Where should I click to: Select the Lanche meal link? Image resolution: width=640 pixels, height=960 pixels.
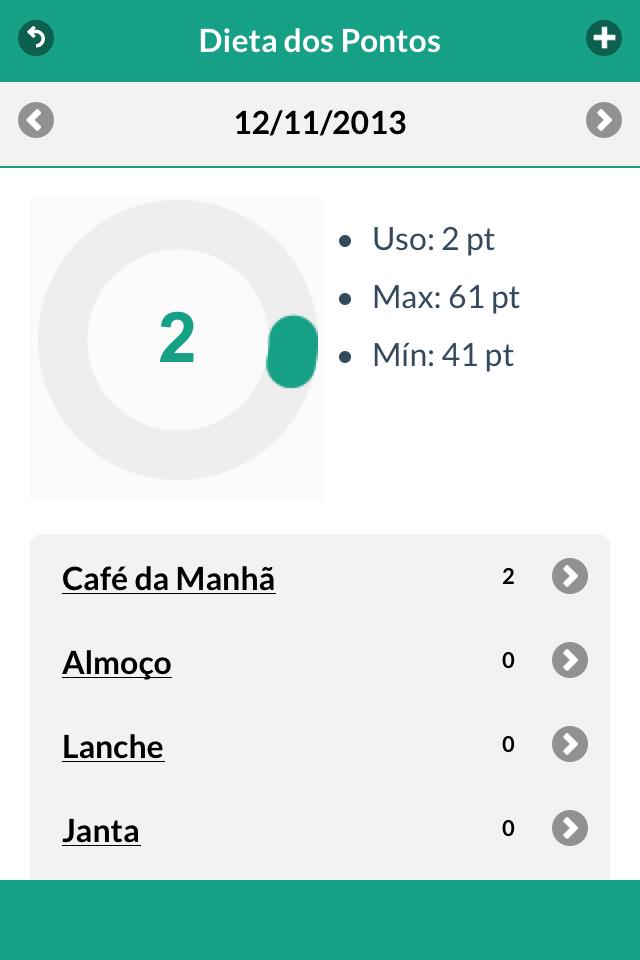click(x=112, y=747)
